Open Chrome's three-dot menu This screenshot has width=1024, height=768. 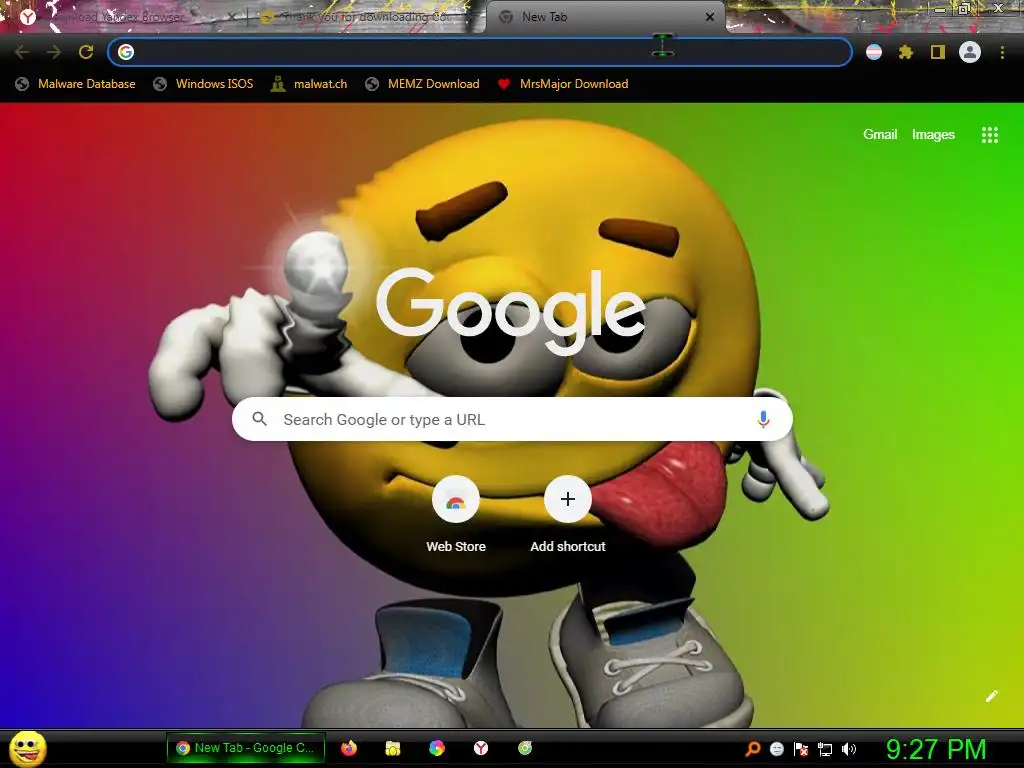tap(1002, 52)
